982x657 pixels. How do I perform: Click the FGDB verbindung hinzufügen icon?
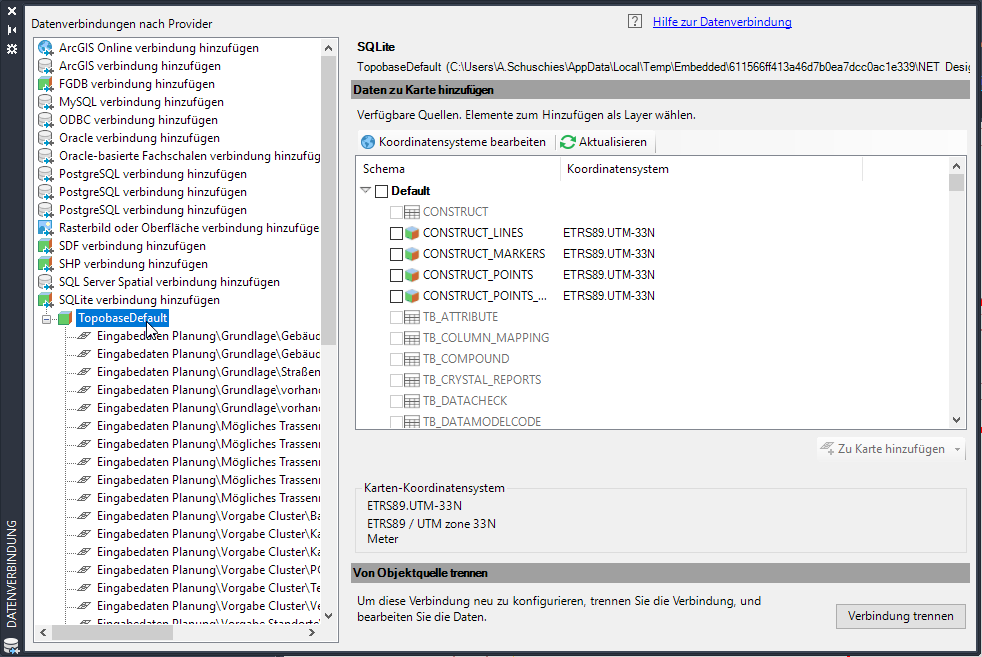coord(46,84)
